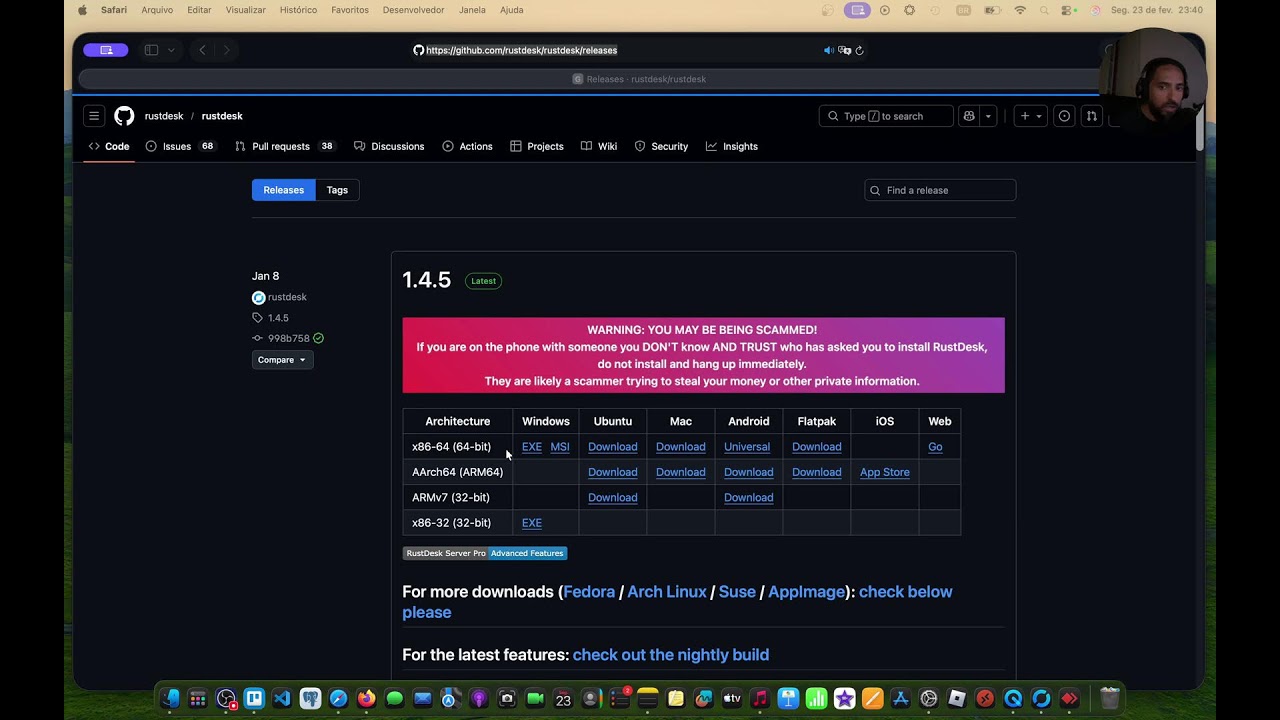Open the Desenvolvedor menu

(413, 10)
